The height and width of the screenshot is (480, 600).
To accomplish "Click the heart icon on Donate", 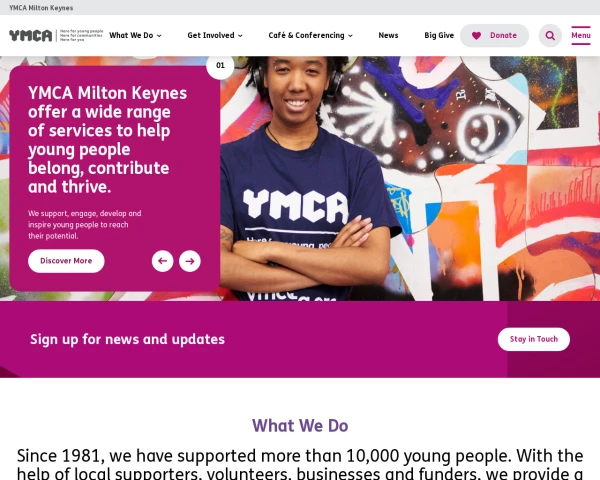I will pos(476,36).
